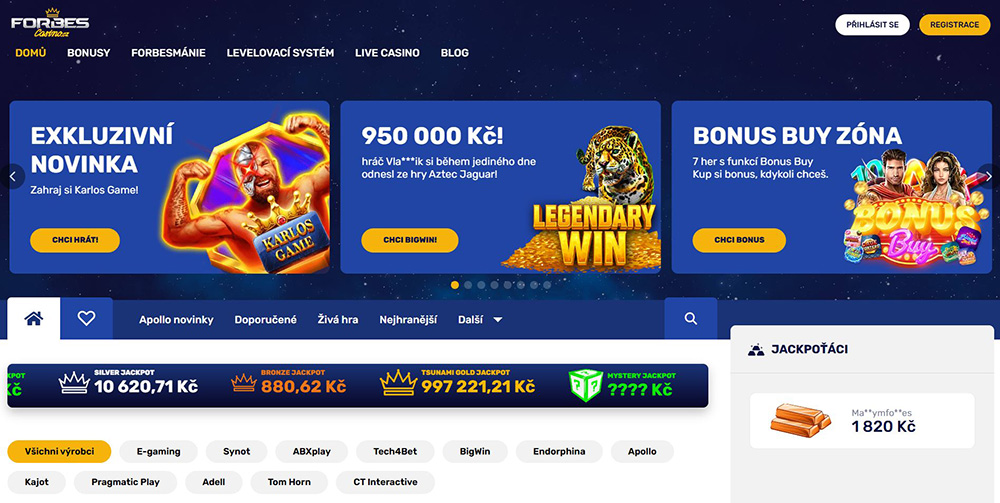Select the Všichni výrobci filter

pos(59,451)
